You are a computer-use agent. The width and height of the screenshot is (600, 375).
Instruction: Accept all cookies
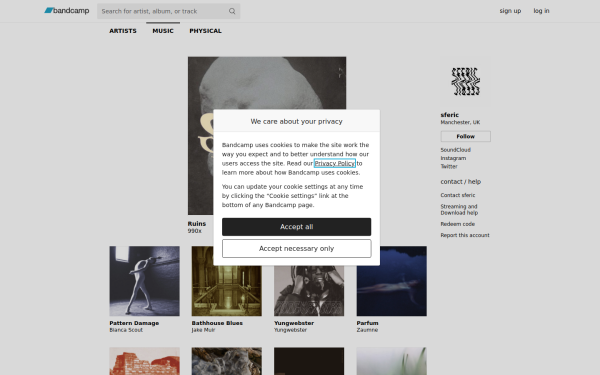(297, 227)
